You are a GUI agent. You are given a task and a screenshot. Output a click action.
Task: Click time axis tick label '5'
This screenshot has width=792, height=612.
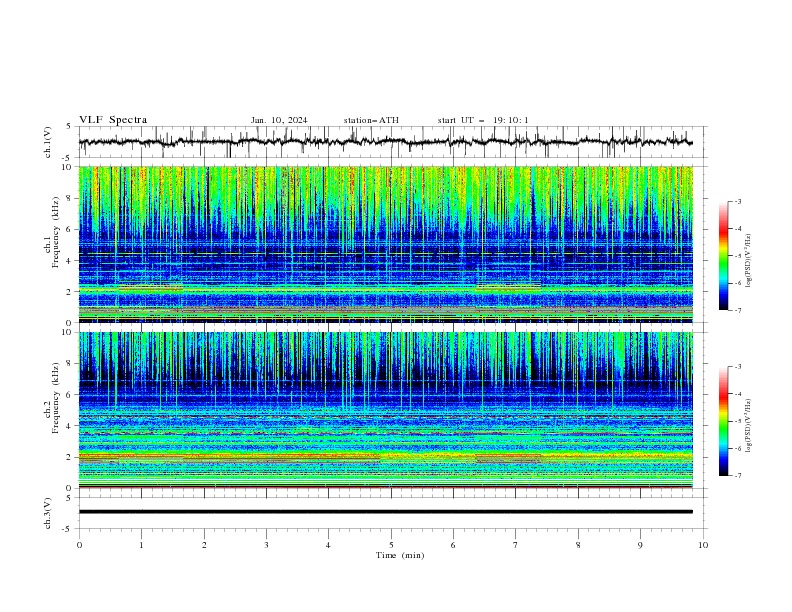pos(391,545)
